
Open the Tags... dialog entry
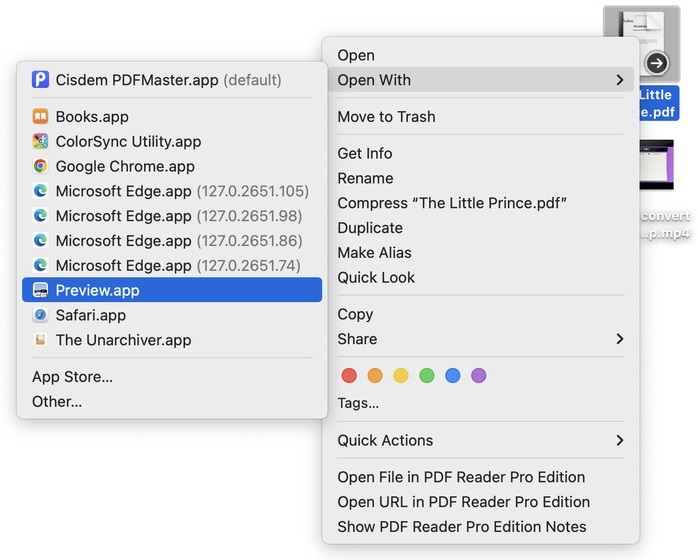pos(481,403)
